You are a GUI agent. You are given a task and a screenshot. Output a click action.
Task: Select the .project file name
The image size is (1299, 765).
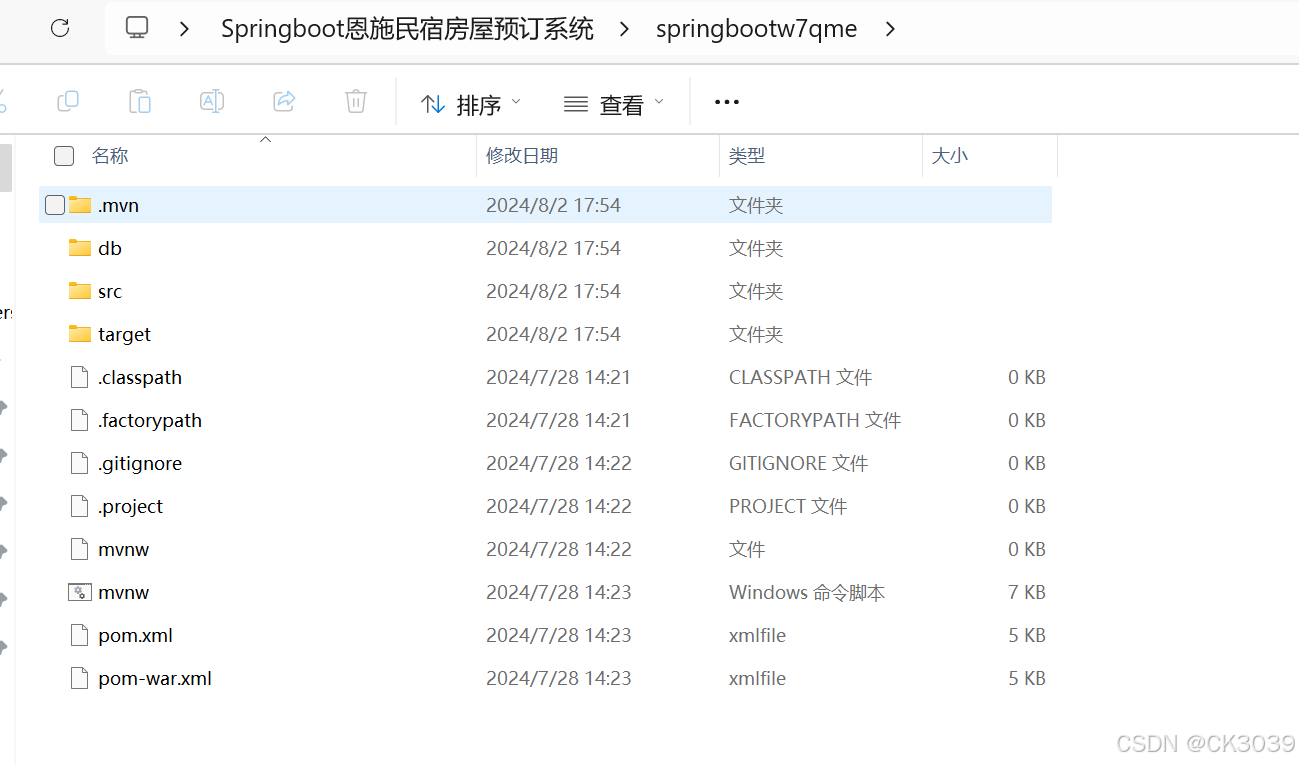coord(131,506)
